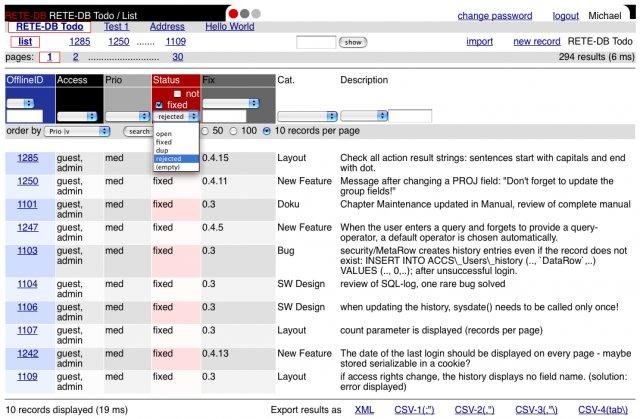This screenshot has width=640, height=419.
Task: Jump to record 1285 in top navigation
Action: [x=80, y=42]
